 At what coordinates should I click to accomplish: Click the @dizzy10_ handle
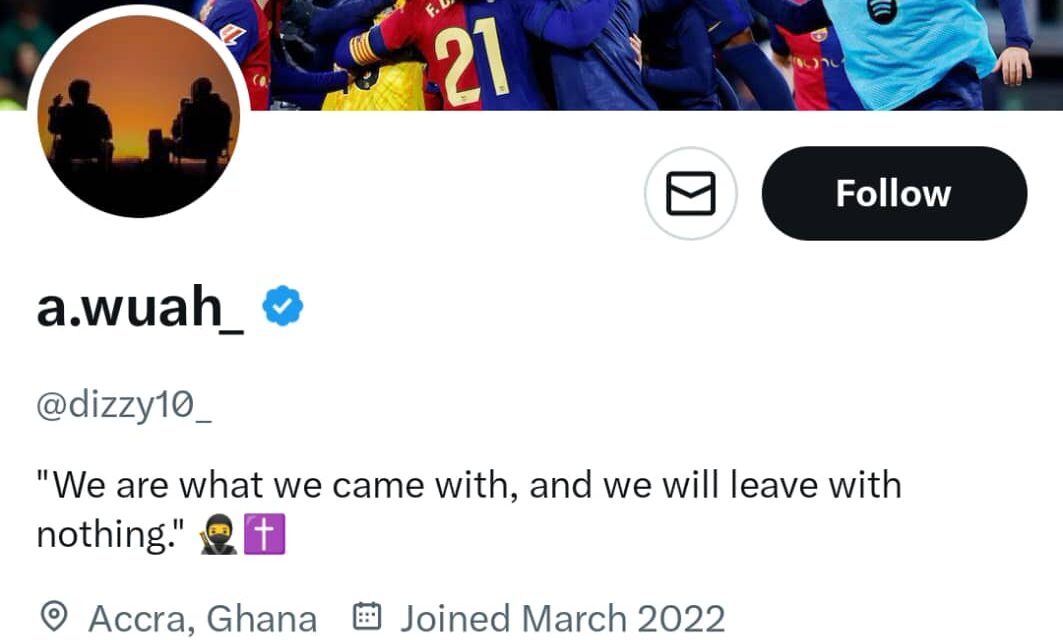124,407
